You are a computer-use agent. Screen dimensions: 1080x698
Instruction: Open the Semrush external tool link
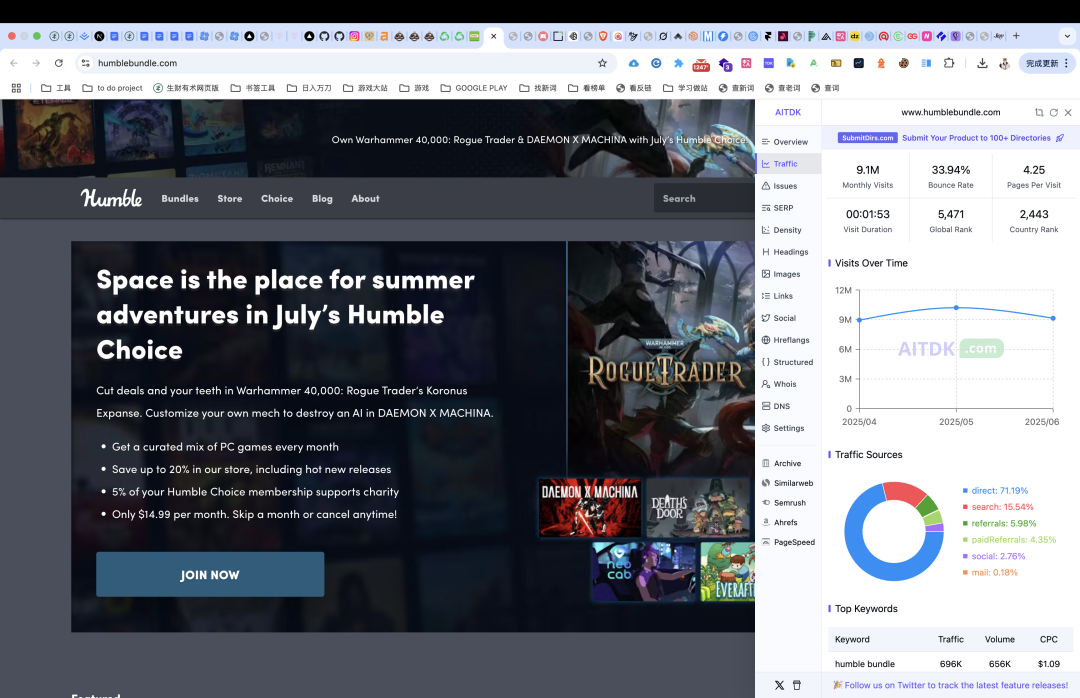pos(784,503)
